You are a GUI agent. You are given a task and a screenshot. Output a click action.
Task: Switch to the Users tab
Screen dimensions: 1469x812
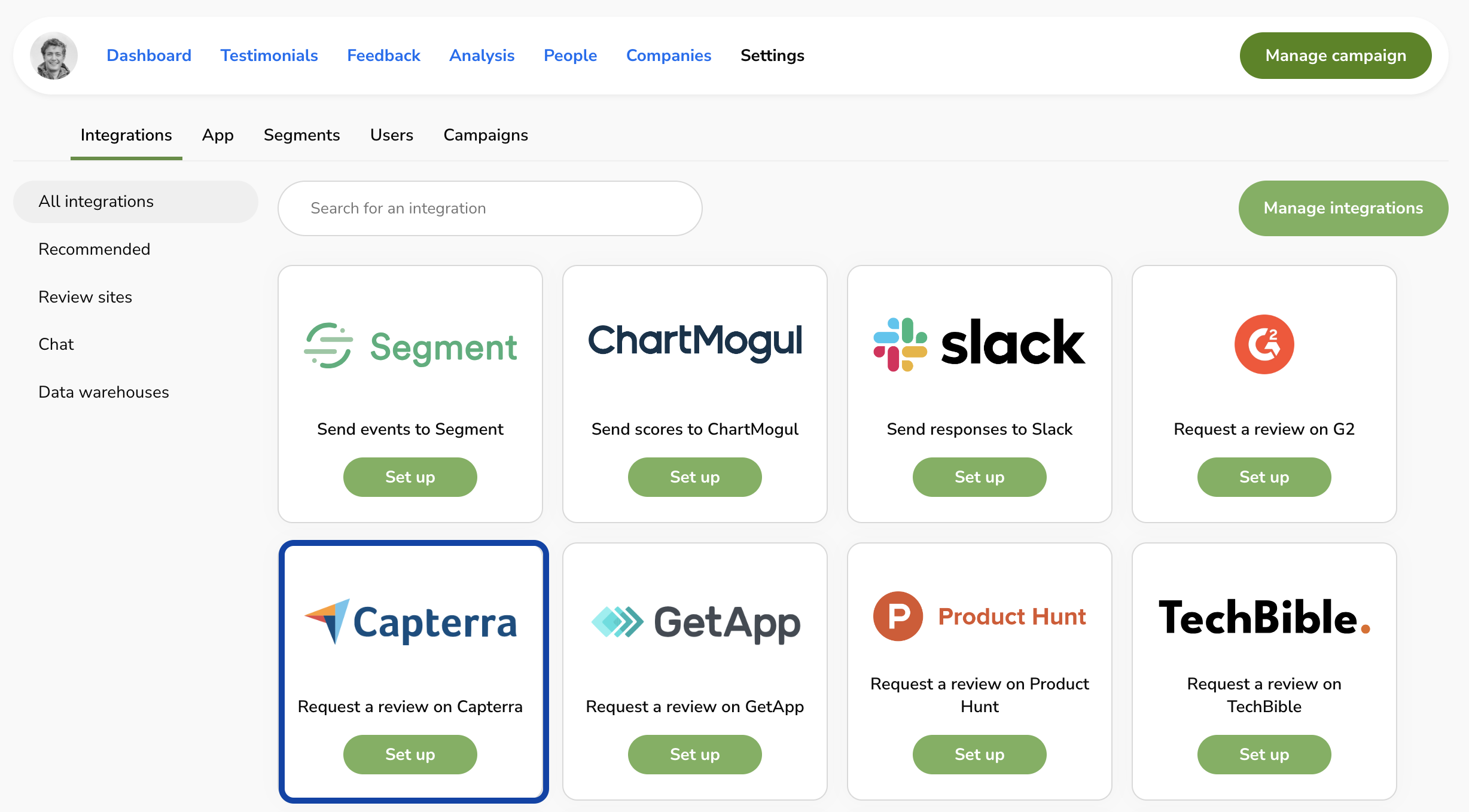coord(391,135)
